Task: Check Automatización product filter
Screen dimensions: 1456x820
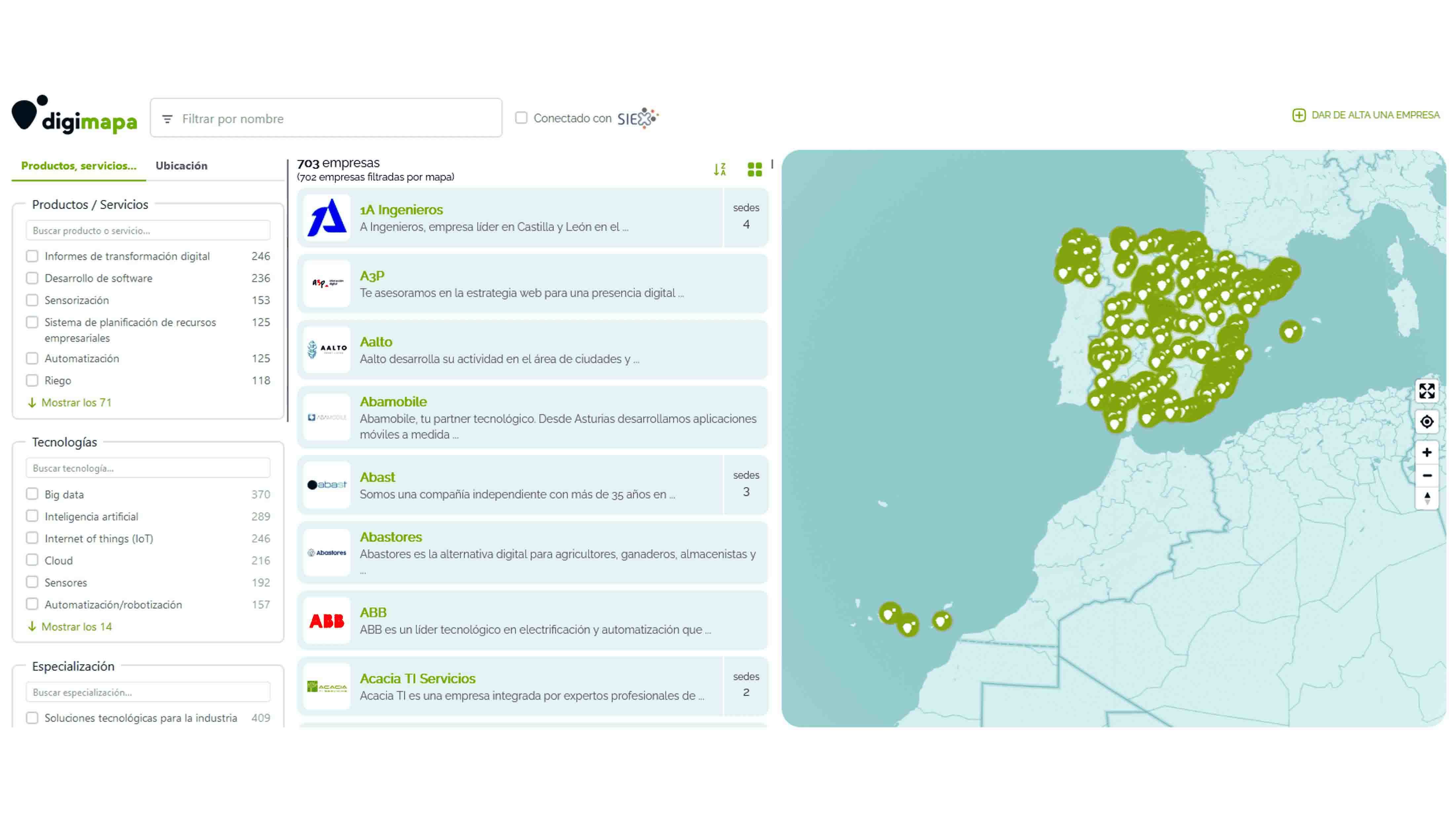Action: click(32, 358)
